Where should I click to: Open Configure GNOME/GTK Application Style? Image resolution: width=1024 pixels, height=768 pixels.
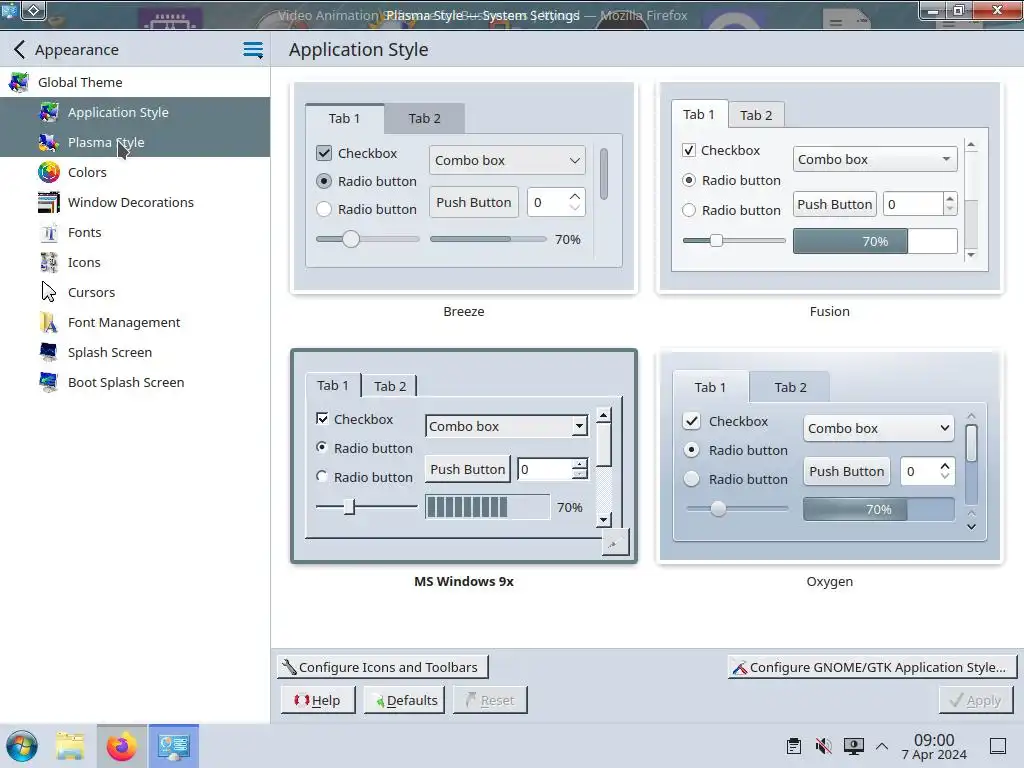click(872, 667)
